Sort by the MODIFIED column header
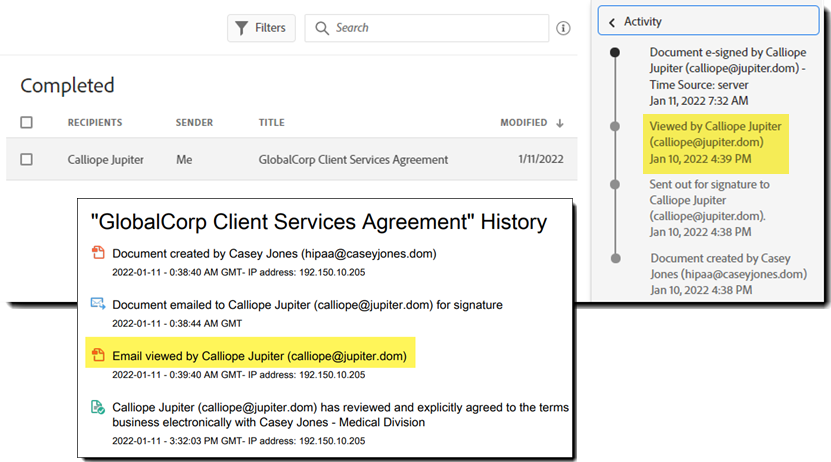The width and height of the screenshot is (831, 462). point(524,122)
